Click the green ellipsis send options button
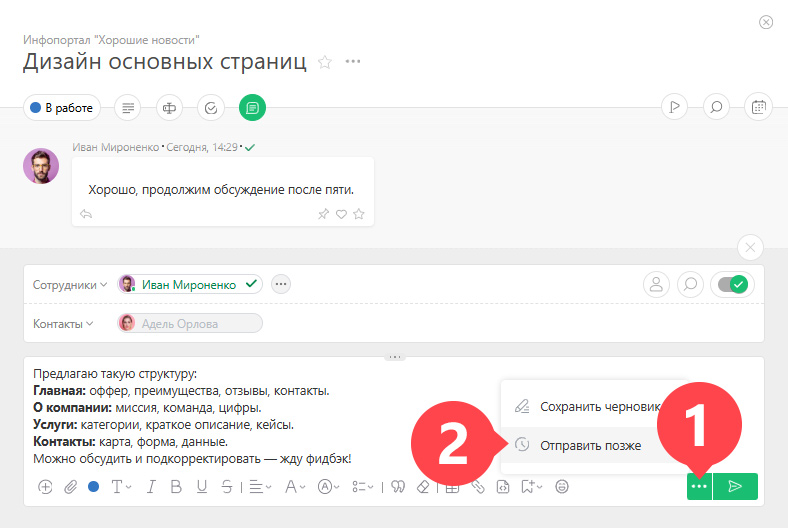The width and height of the screenshot is (788, 528). tap(699, 486)
